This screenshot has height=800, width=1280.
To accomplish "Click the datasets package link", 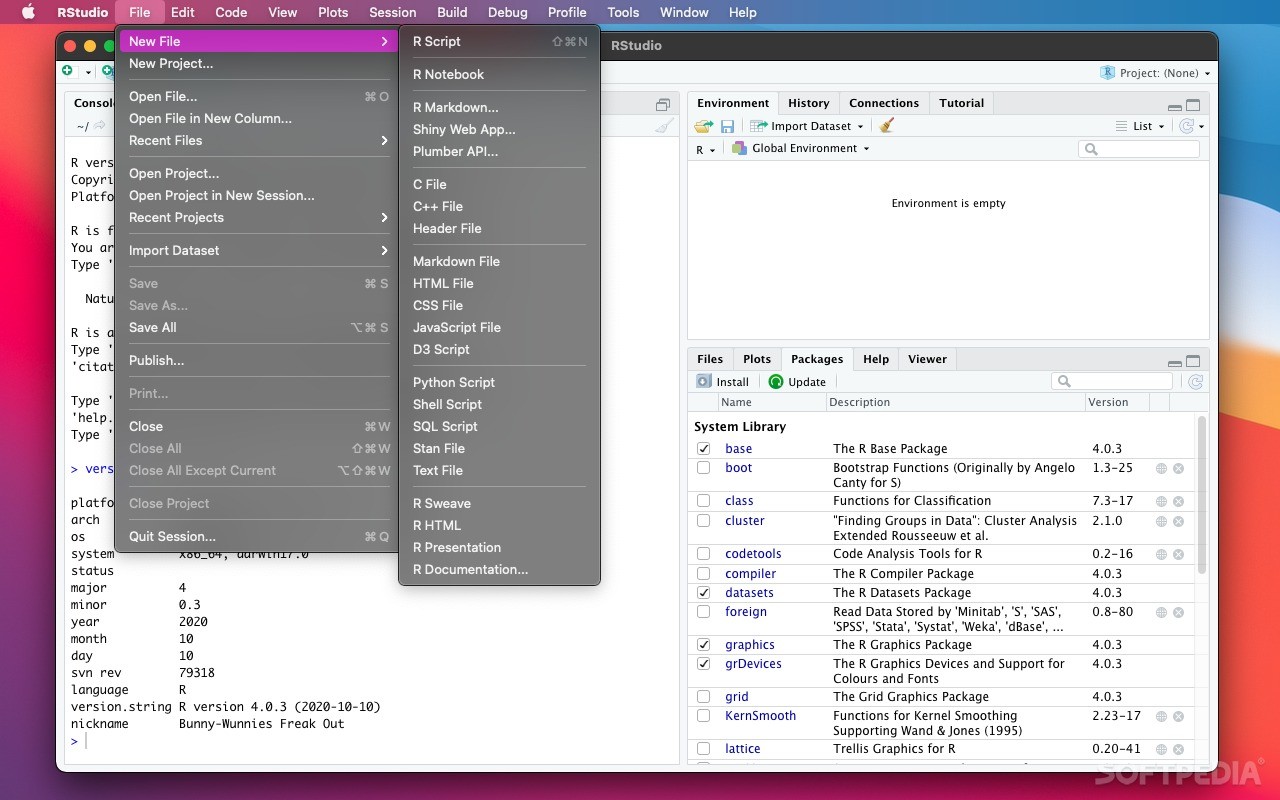I will click(x=750, y=593).
